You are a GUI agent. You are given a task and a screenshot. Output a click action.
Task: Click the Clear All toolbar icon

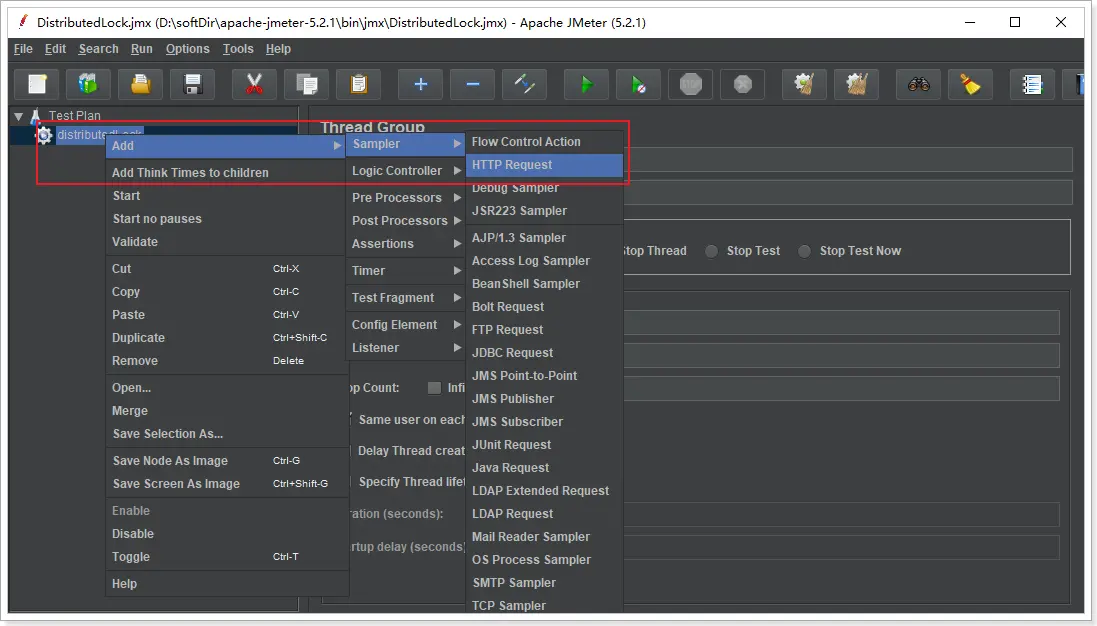coord(856,85)
